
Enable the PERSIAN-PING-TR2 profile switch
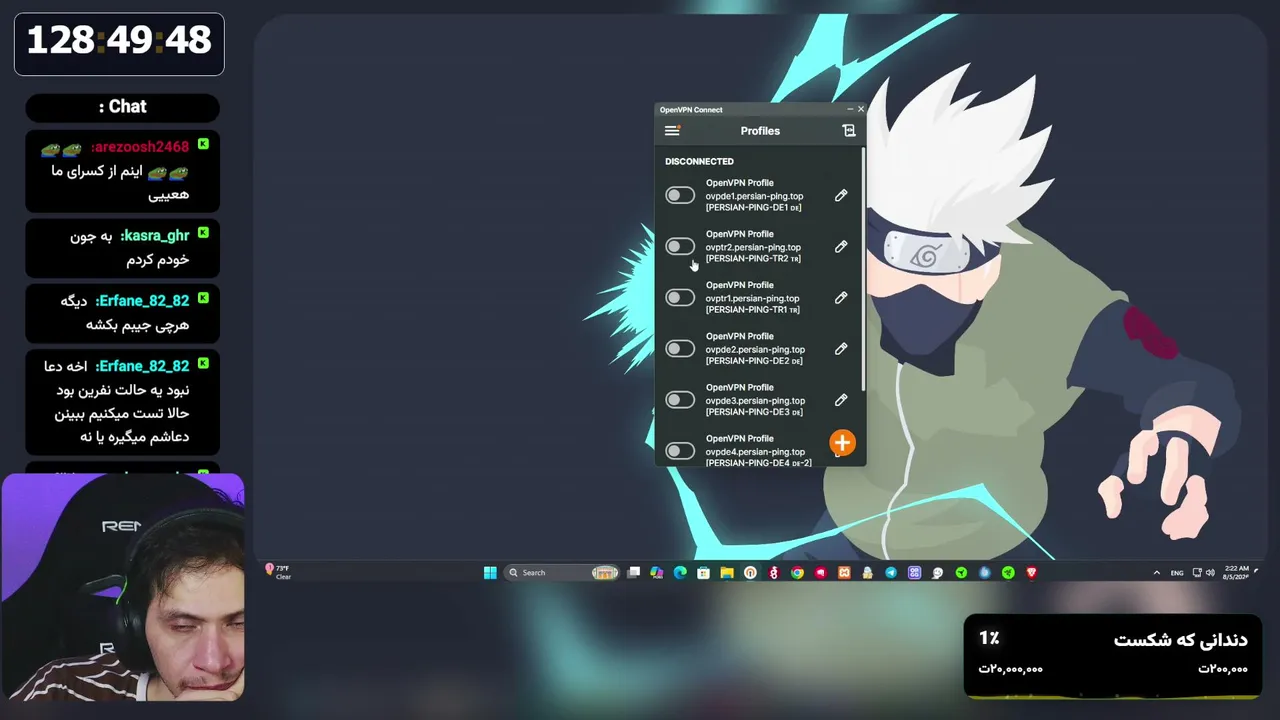pos(680,247)
